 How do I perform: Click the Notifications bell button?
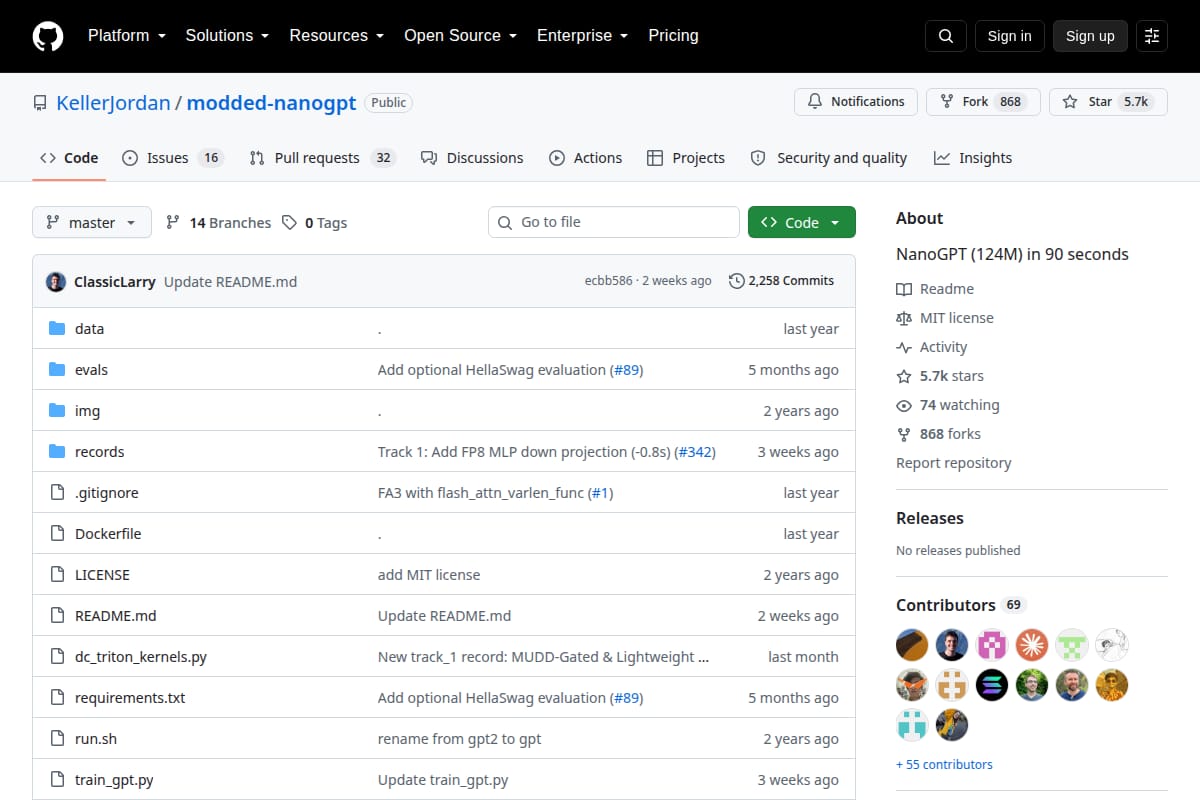856,102
